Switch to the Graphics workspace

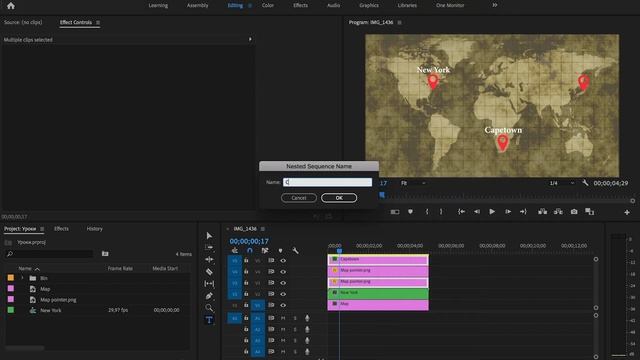tap(369, 5)
